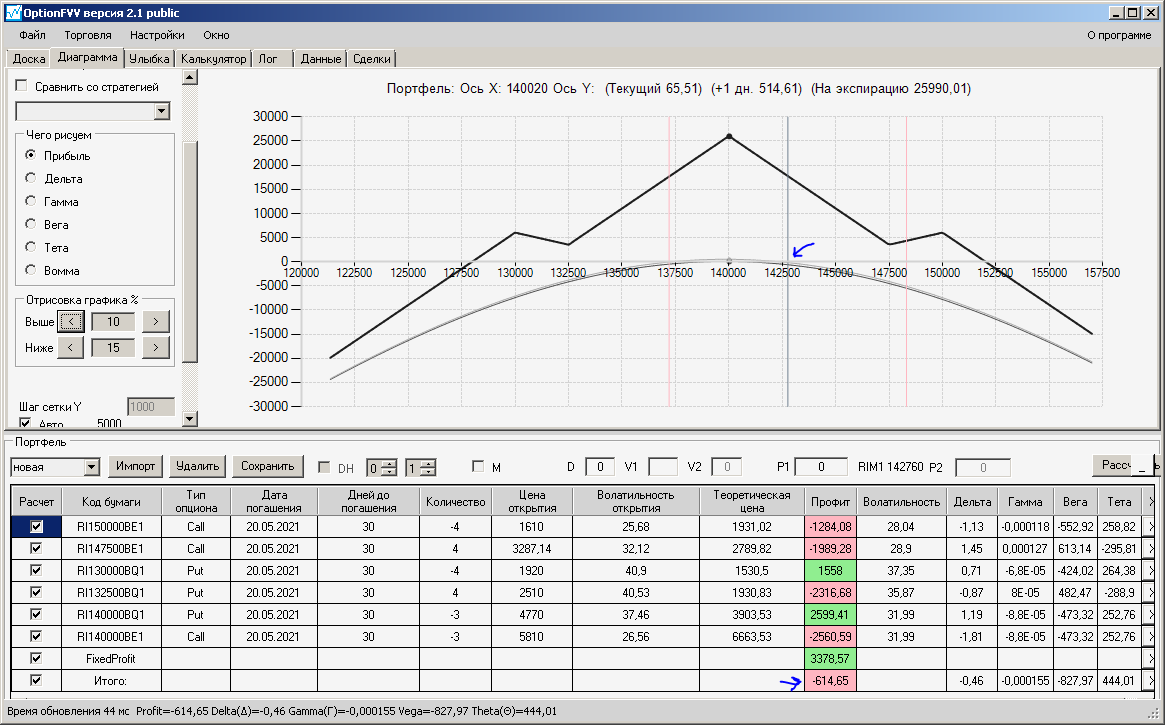Viewport: 1165px width, 725px height.
Task: Click the OptionFVV app icon in title bar
Action: (13, 13)
